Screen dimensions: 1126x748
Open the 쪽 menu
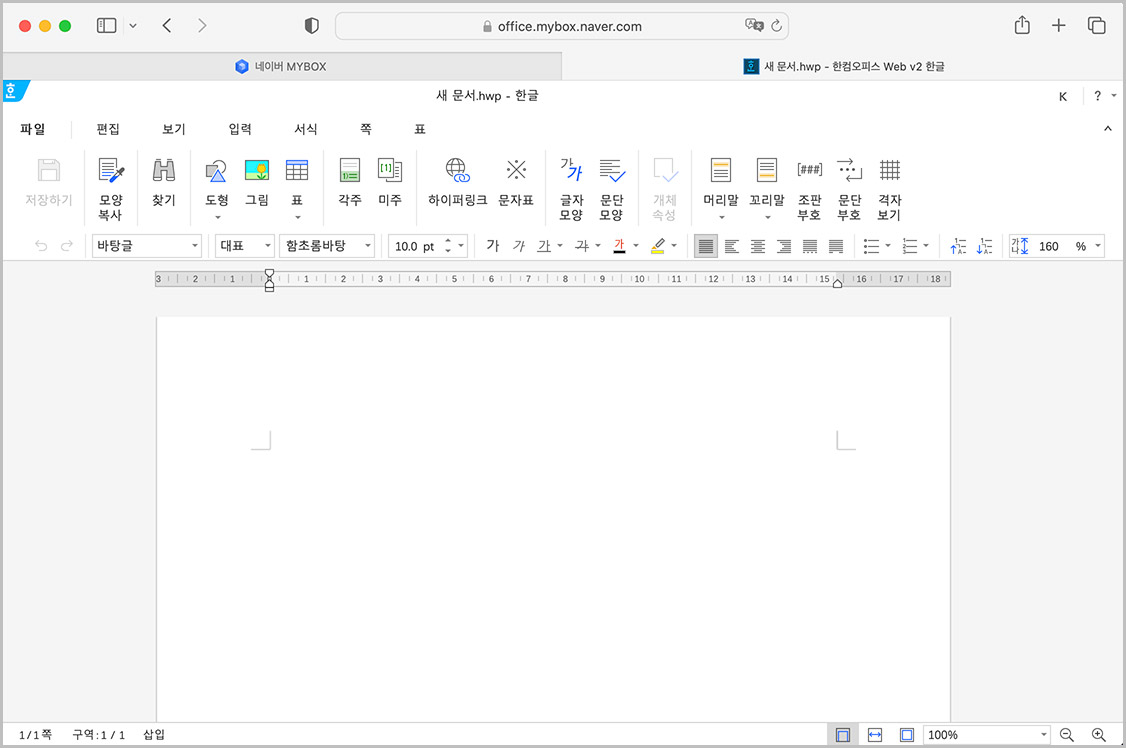click(366, 129)
